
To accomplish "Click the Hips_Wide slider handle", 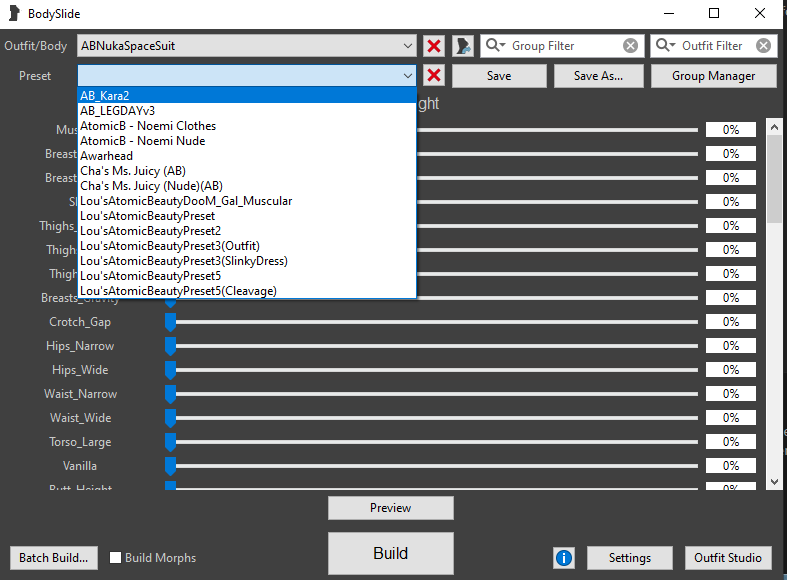I will pyautogui.click(x=171, y=370).
